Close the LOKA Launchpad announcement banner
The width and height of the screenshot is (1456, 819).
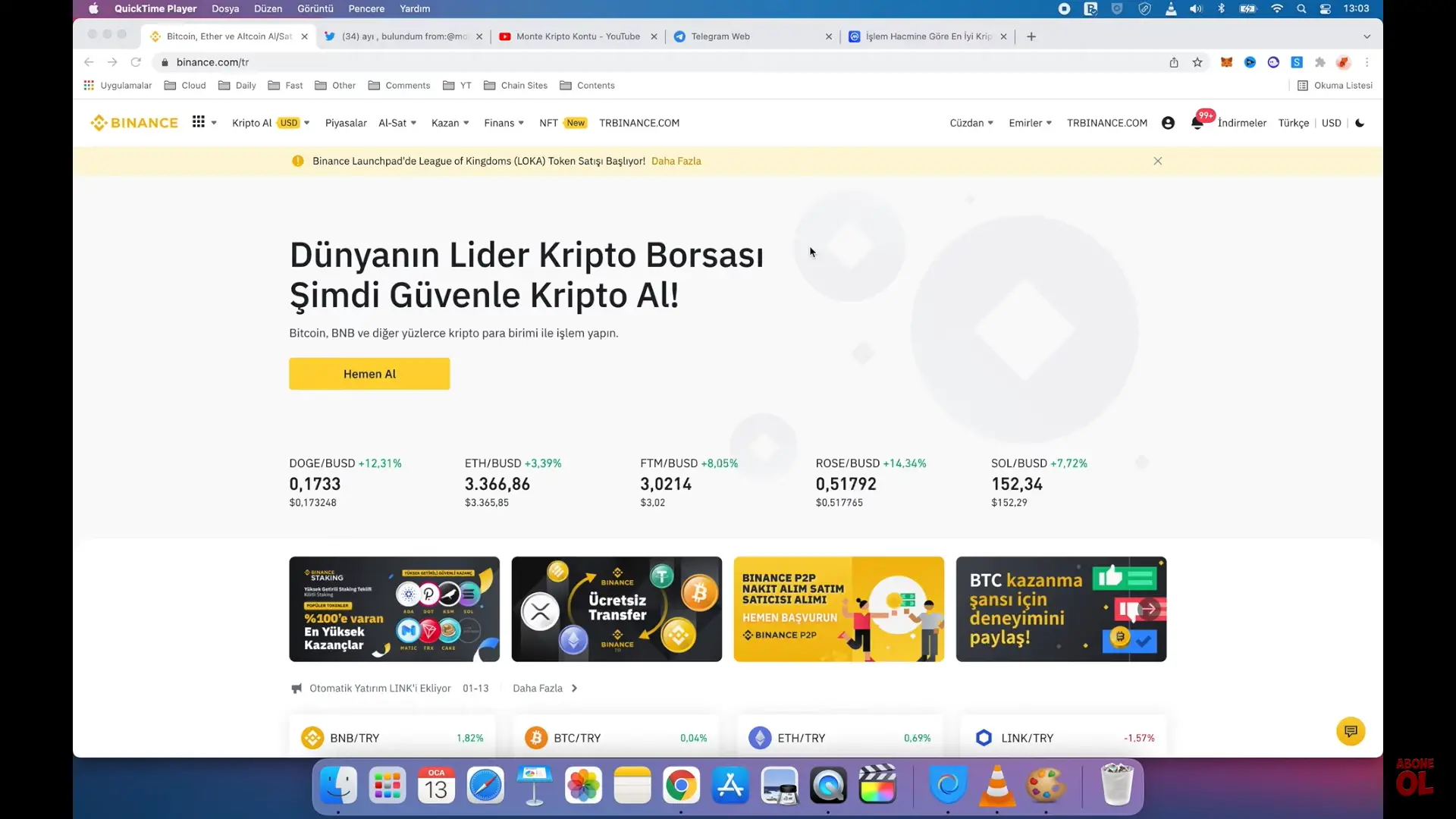pos(1157,161)
